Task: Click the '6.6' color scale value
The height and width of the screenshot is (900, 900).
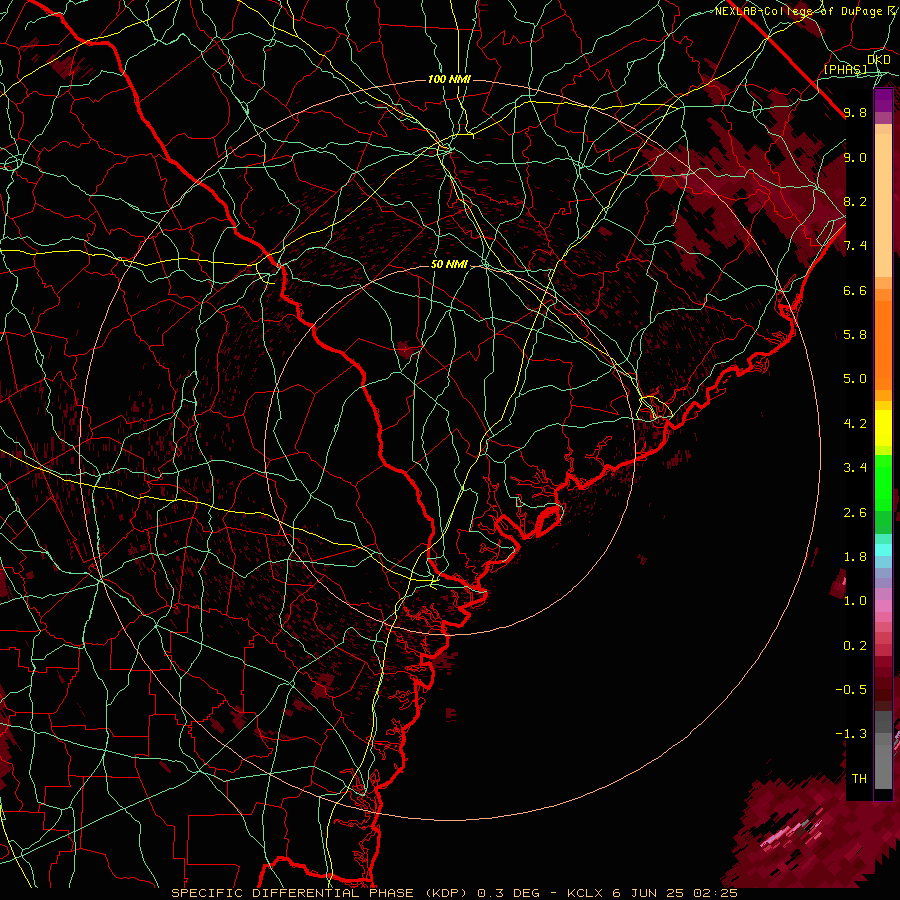Action: 855,290
